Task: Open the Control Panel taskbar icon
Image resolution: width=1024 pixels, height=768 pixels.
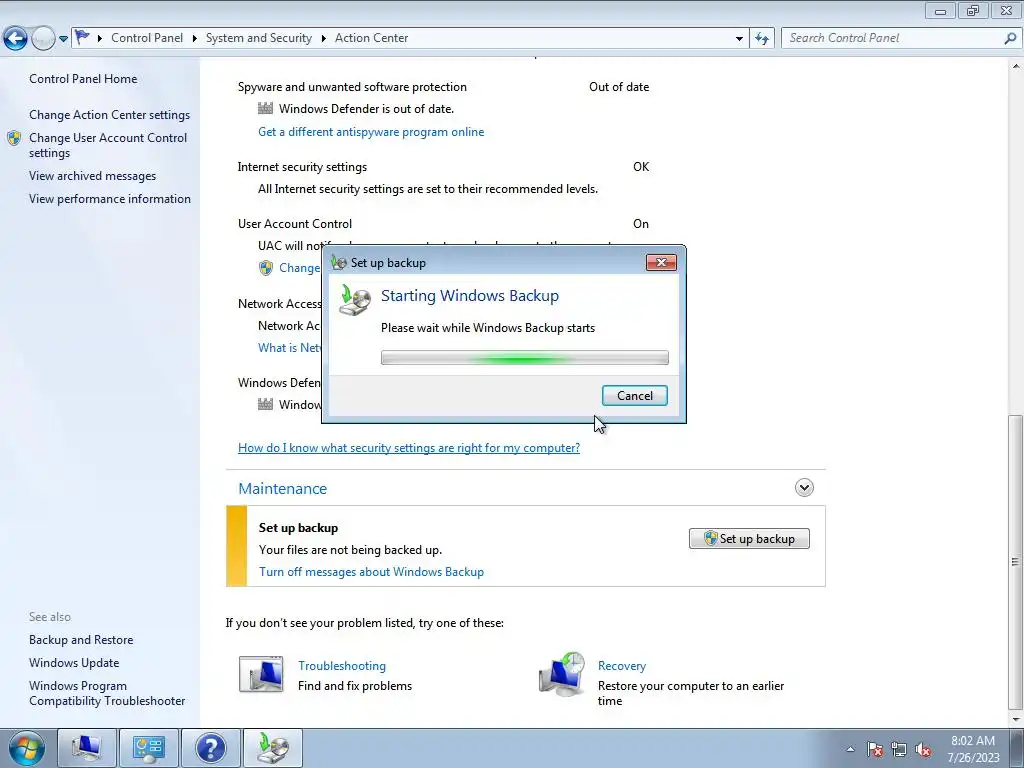Action: [148, 748]
